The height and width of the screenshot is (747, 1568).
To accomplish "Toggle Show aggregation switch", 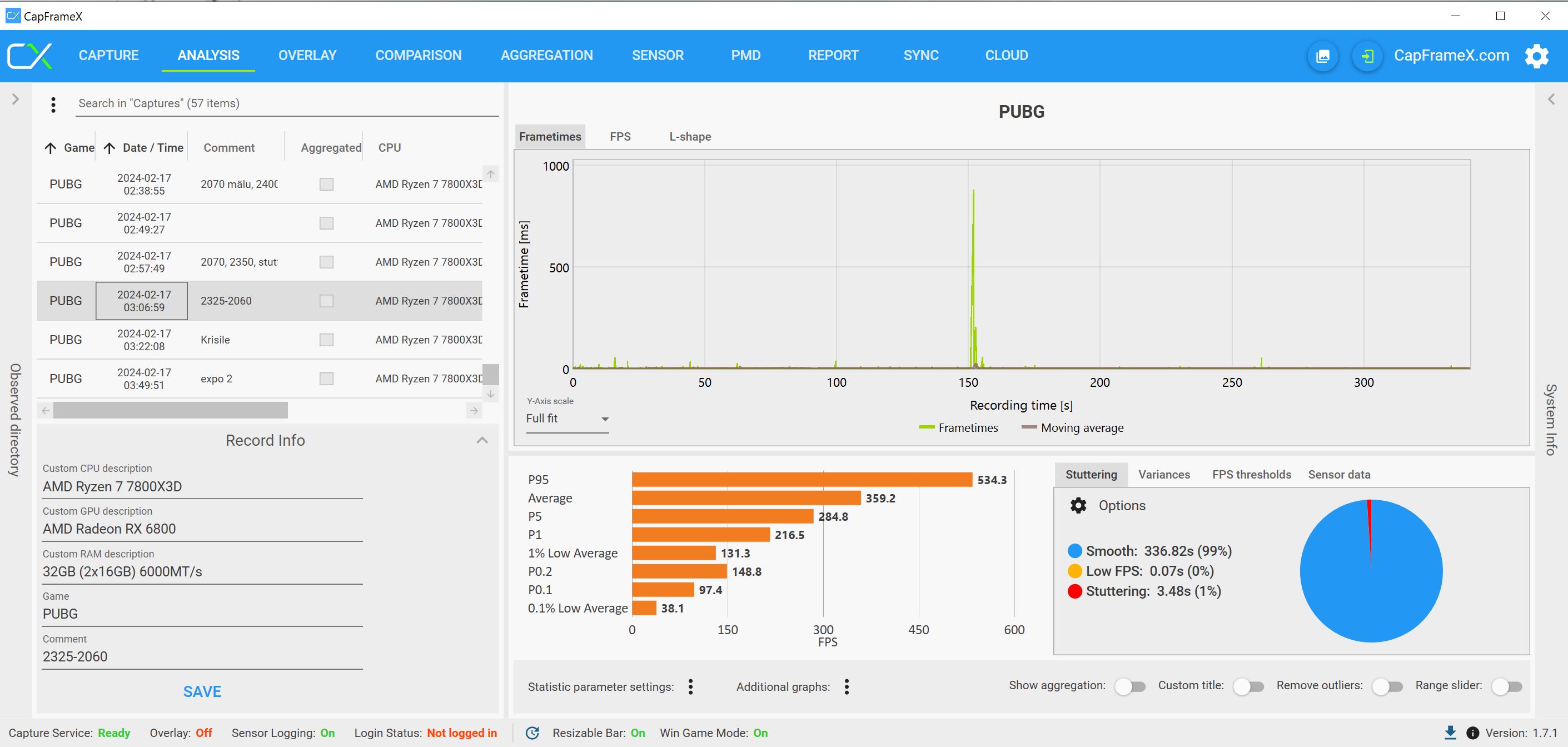I will [x=1130, y=687].
